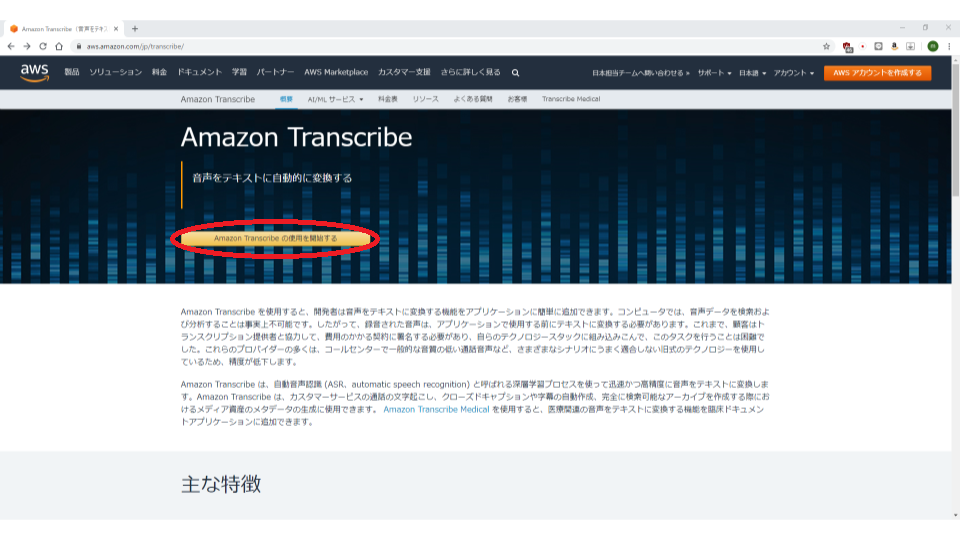Follow the Amazon Transcribe Medical text link
Image resolution: width=960 pixels, height=540 pixels.
point(436,410)
